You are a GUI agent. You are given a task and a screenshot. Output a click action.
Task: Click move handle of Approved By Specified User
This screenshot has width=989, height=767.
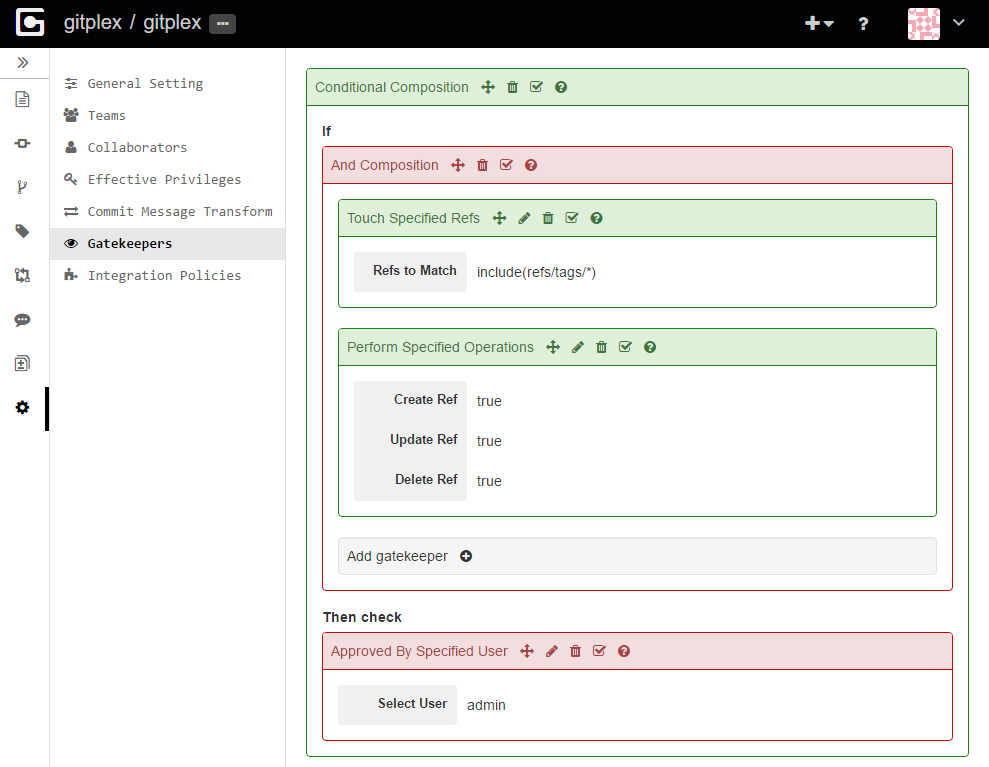(527, 652)
